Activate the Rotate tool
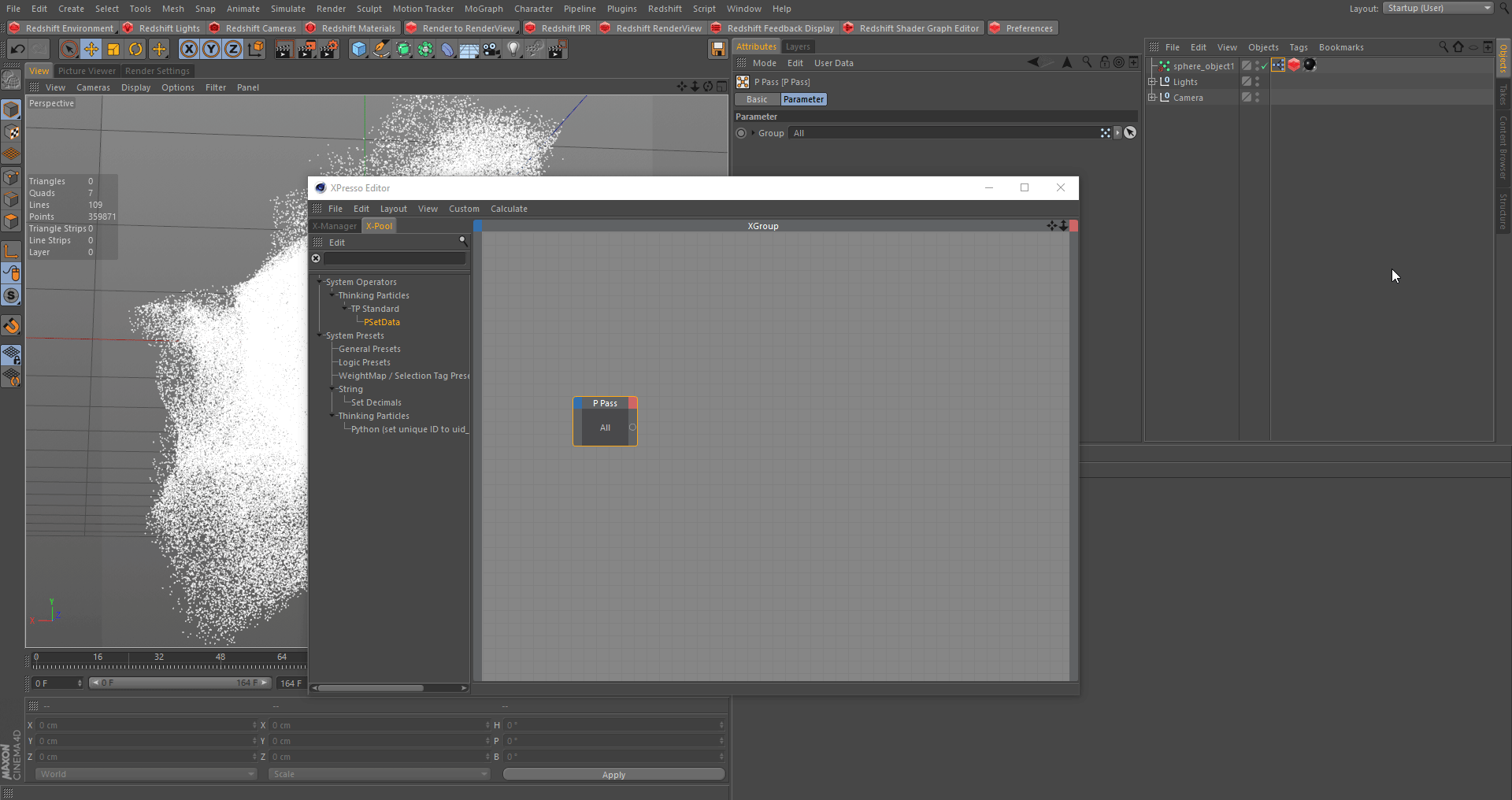 pos(135,50)
